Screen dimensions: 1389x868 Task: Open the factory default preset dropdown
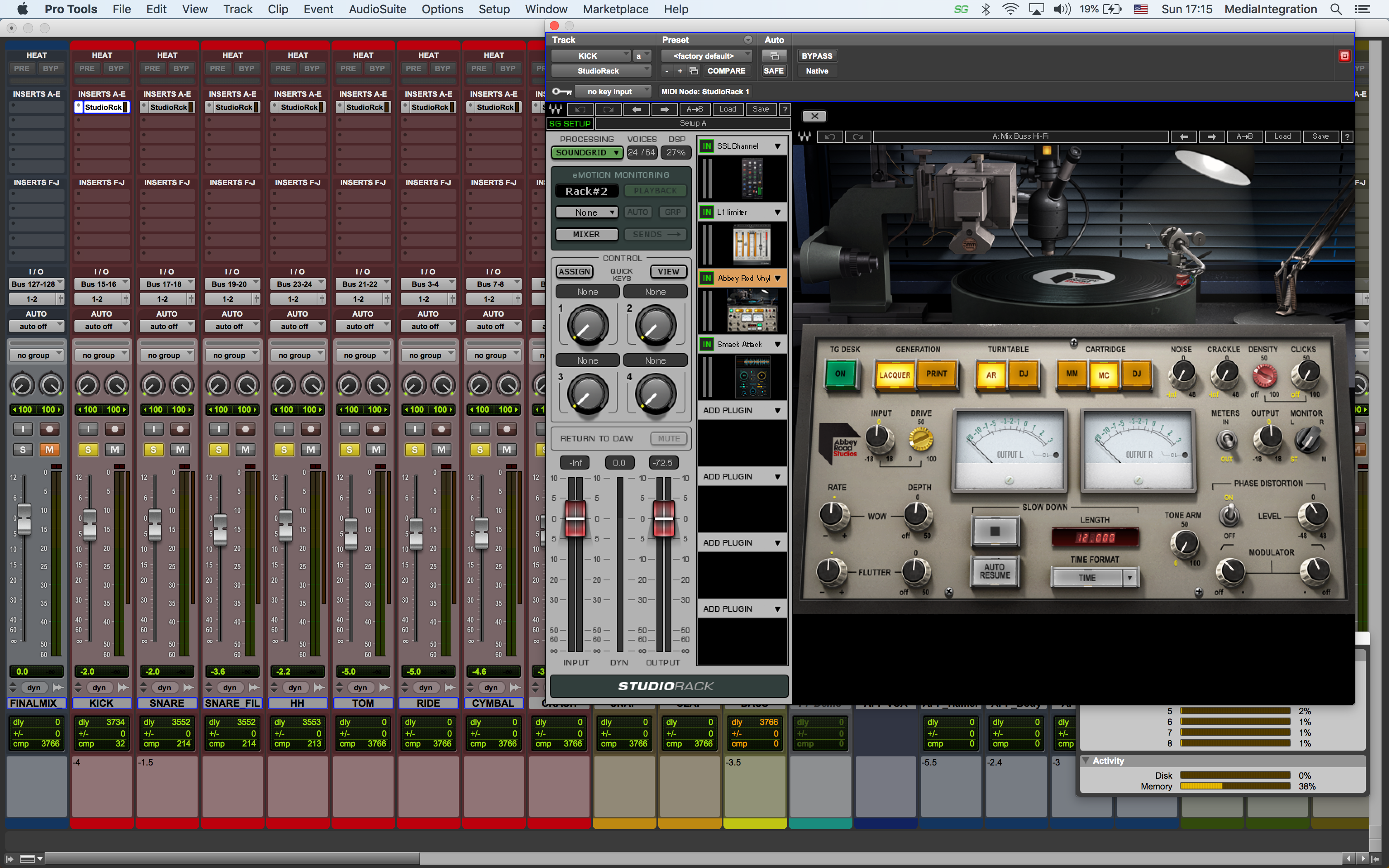coord(706,56)
